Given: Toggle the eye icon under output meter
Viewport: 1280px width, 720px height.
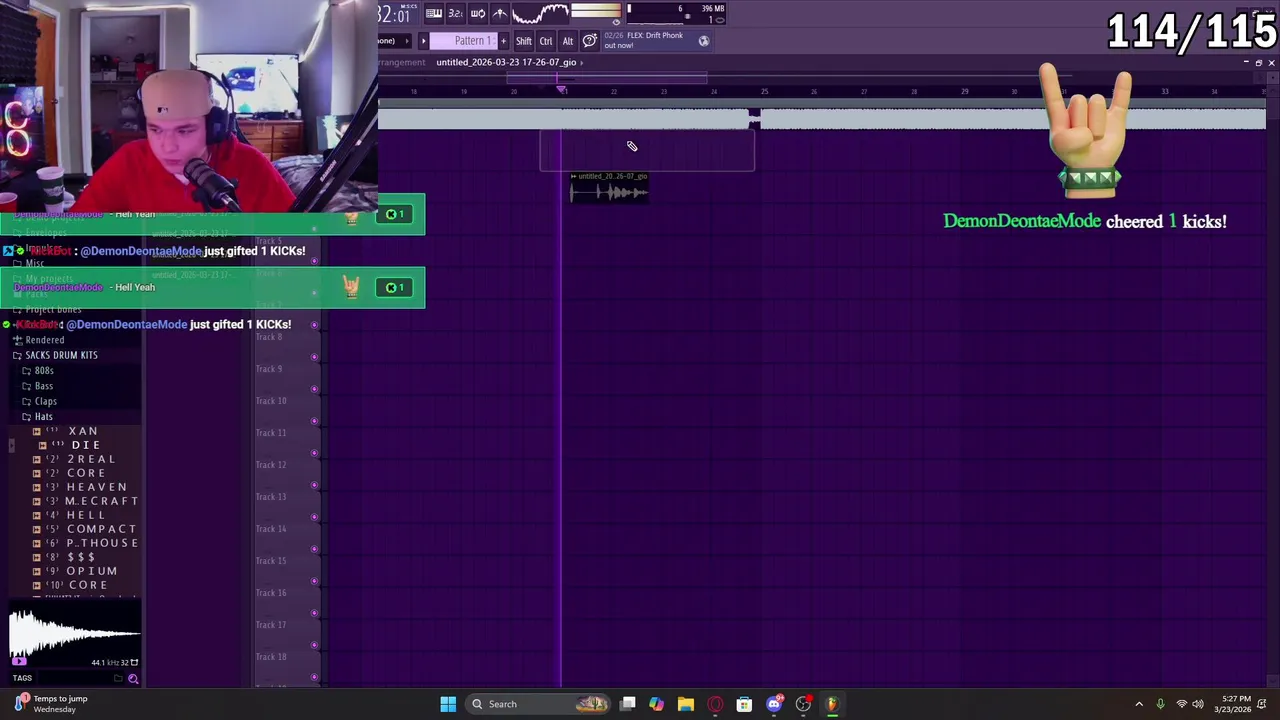Looking at the screenshot, I should point(616,21).
